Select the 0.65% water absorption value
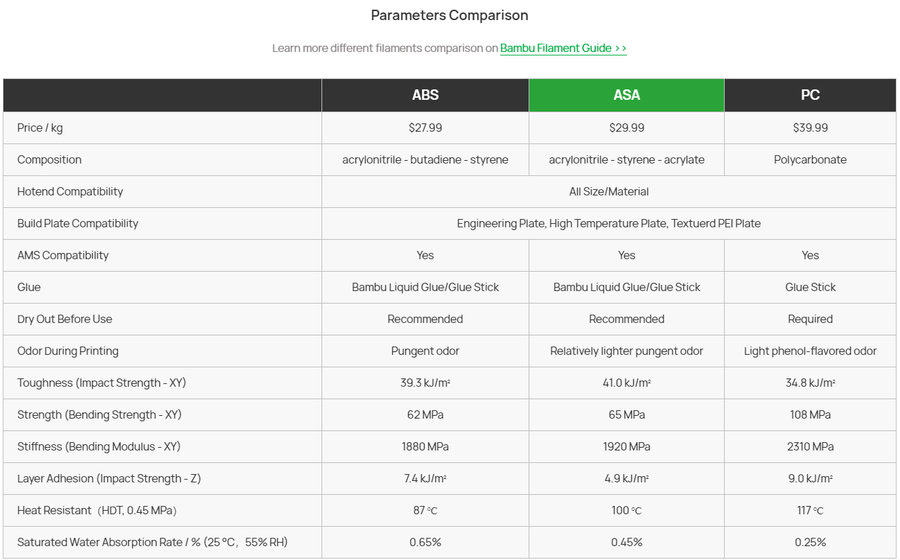The height and width of the screenshot is (560, 900). click(x=425, y=542)
